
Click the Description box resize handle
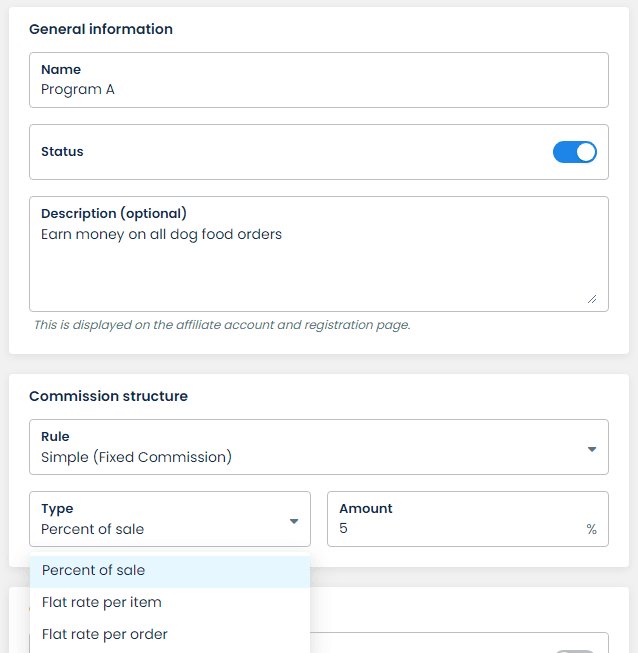tap(592, 299)
